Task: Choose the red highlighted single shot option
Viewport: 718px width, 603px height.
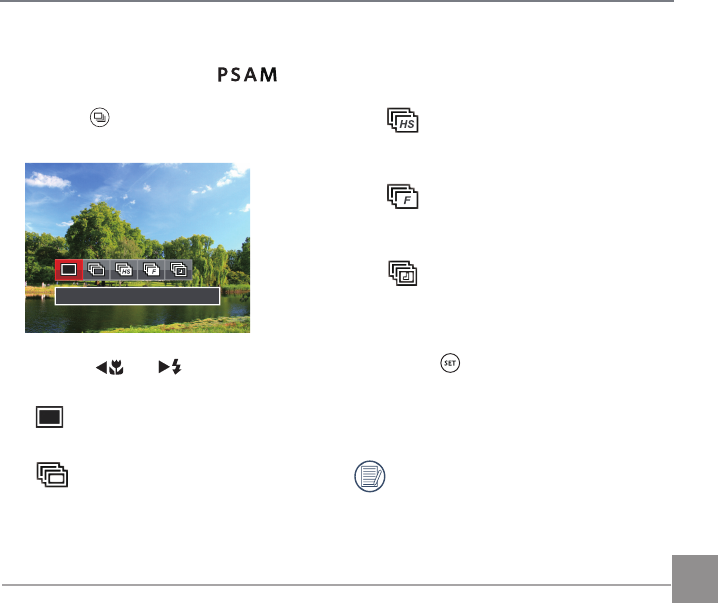Action: click(69, 270)
